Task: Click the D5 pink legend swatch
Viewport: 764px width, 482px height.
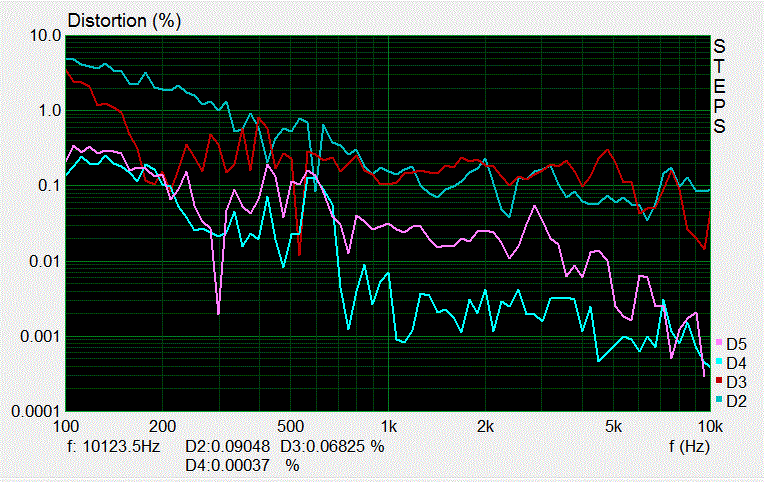Action: tap(719, 343)
